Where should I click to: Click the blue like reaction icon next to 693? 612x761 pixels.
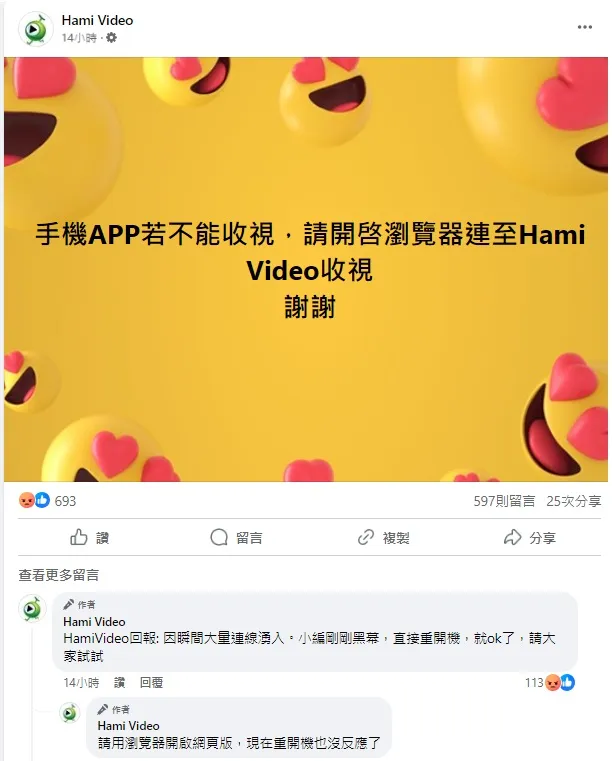coord(43,500)
